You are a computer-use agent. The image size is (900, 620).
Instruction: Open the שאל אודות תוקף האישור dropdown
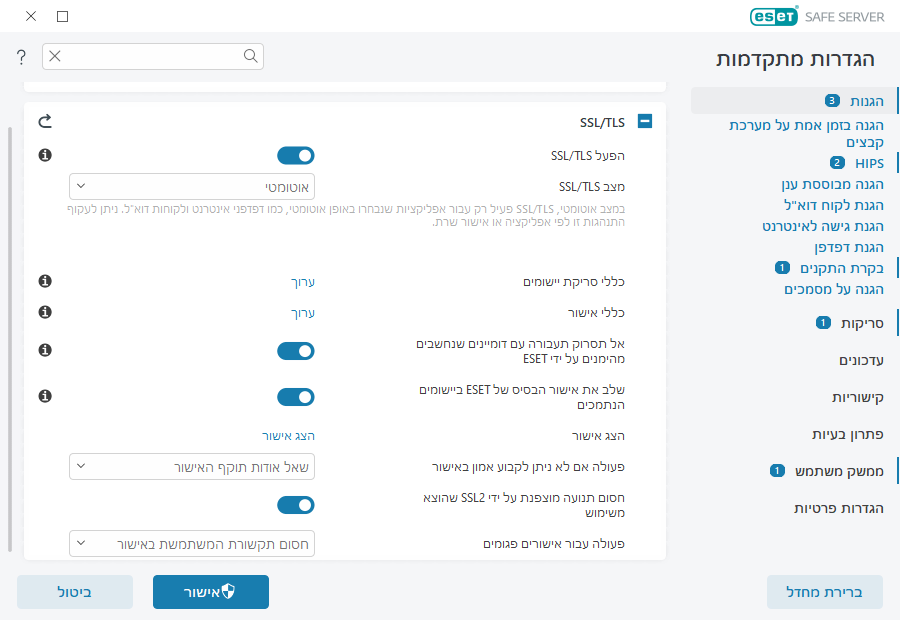coord(192,466)
